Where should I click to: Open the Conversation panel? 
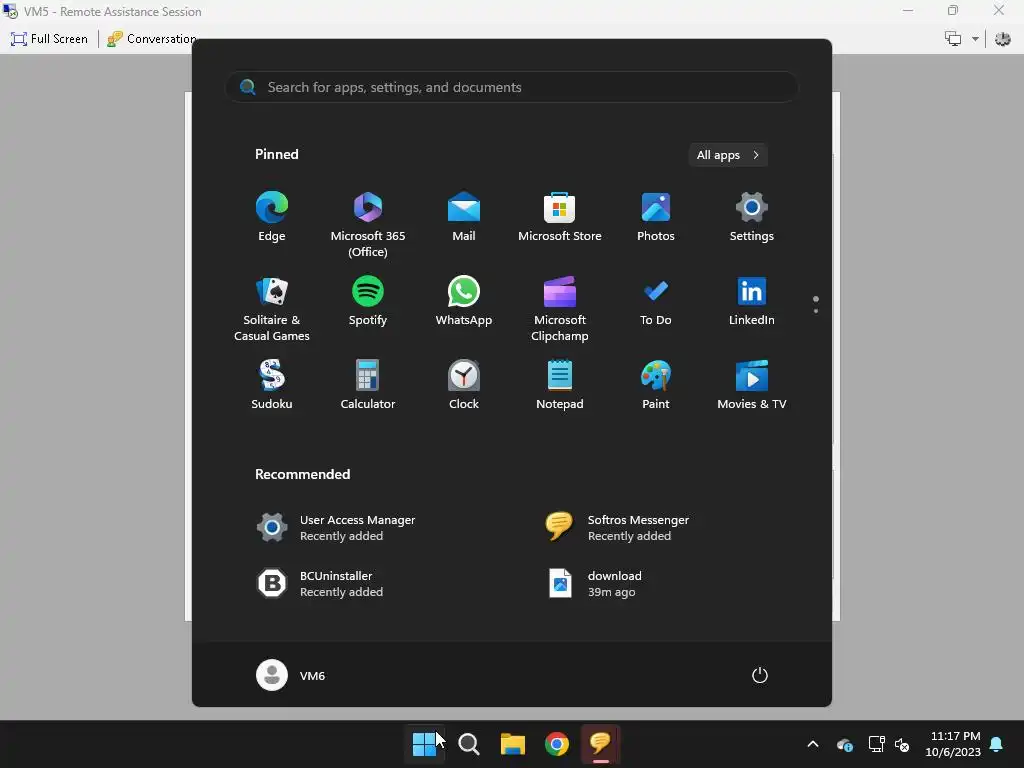[152, 39]
